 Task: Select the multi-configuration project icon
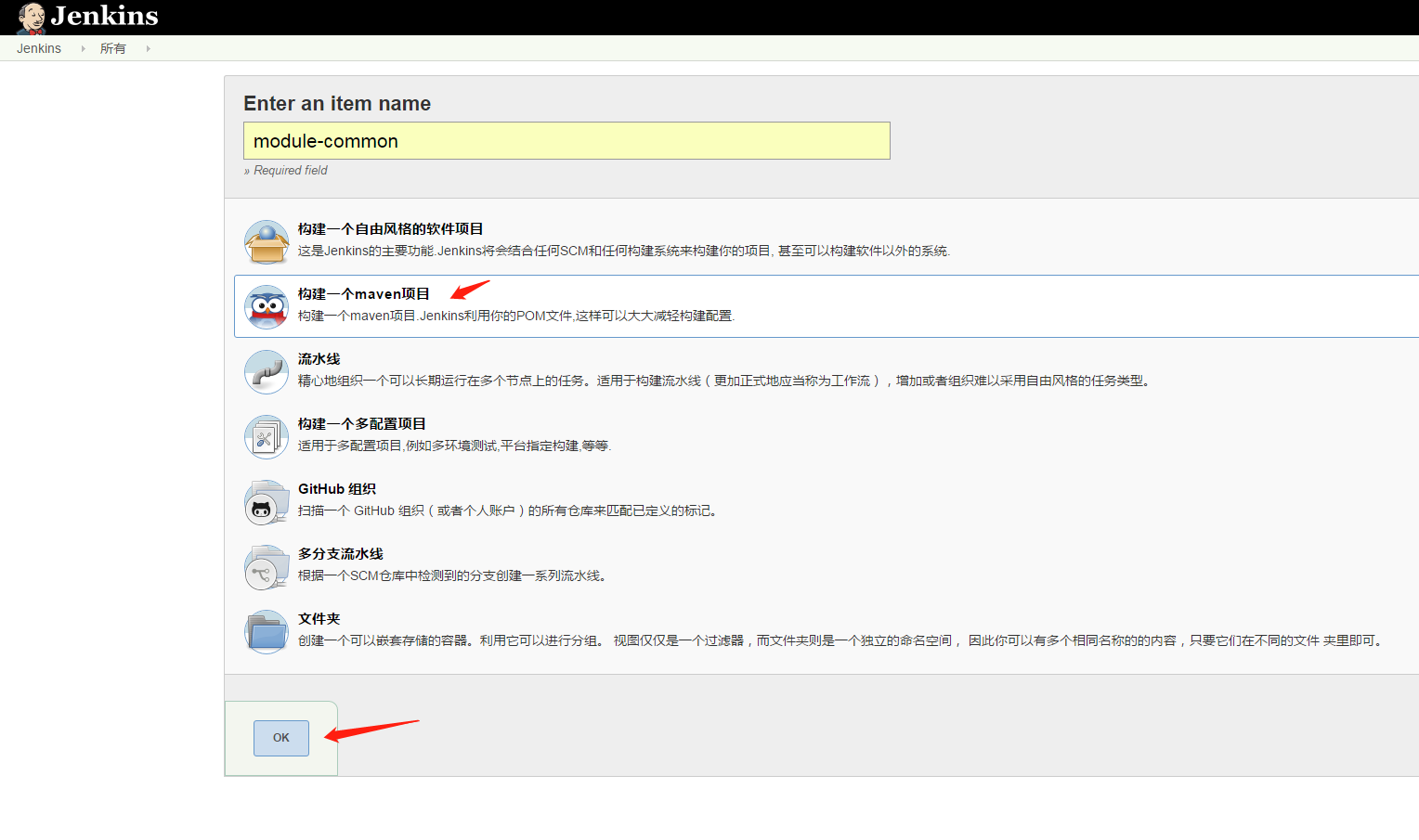267,436
